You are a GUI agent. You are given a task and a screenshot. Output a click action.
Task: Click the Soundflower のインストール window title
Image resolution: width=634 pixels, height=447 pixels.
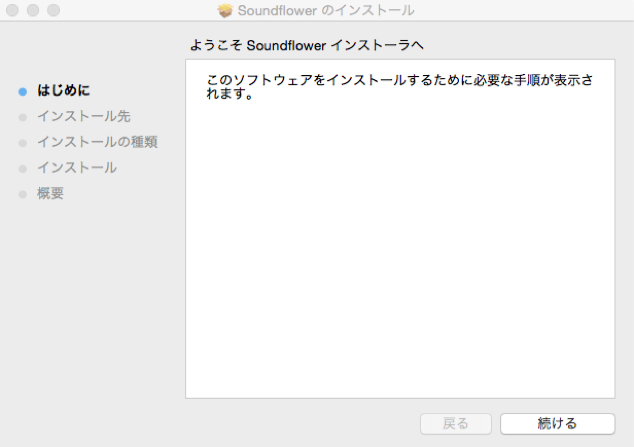pos(326,10)
